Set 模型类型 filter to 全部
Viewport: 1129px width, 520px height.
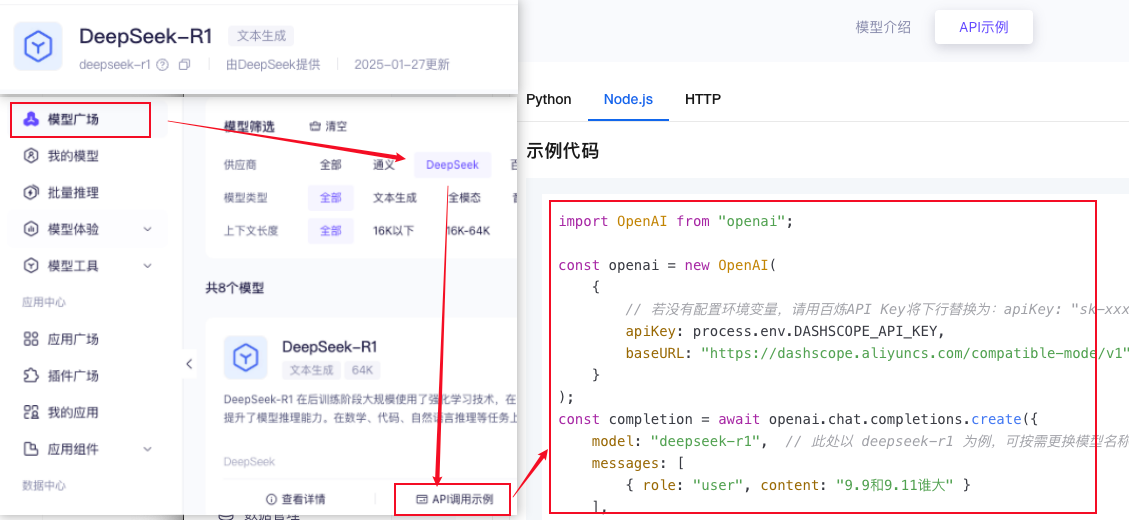pos(330,198)
